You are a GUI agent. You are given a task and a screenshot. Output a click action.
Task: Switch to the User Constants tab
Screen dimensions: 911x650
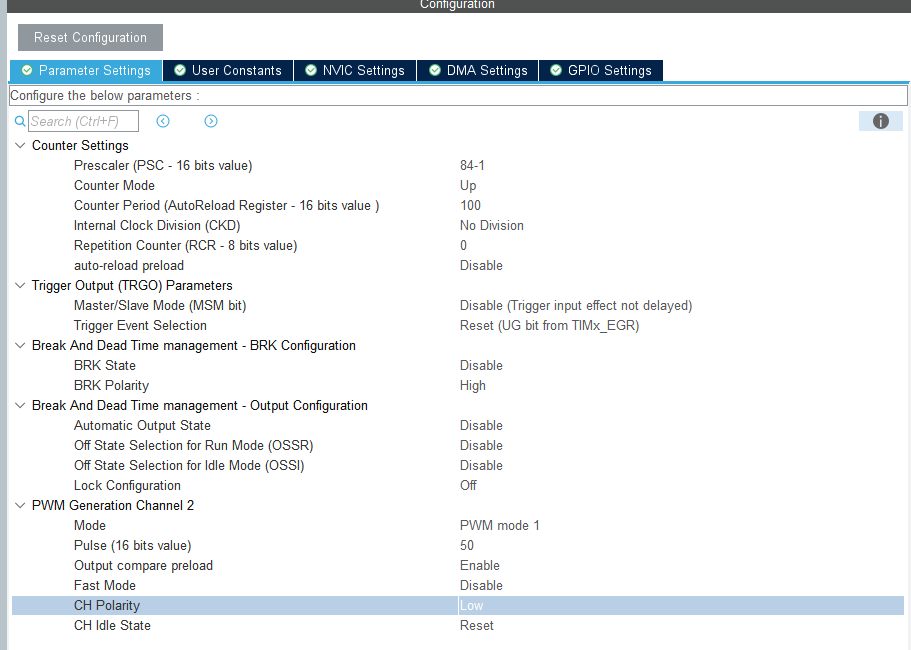pyautogui.click(x=228, y=70)
